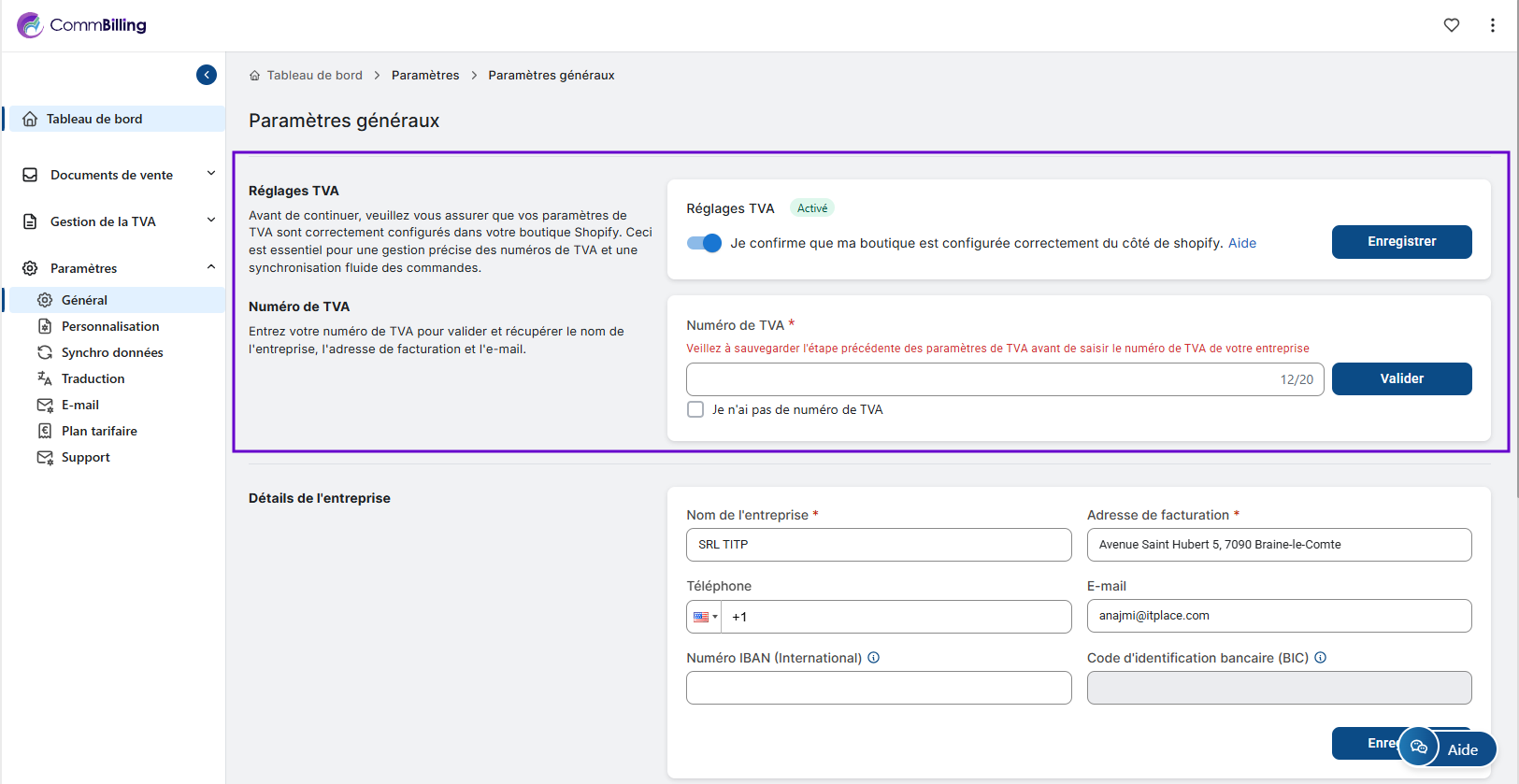
Task: Click the home icon in breadcrumb
Action: 254,76
